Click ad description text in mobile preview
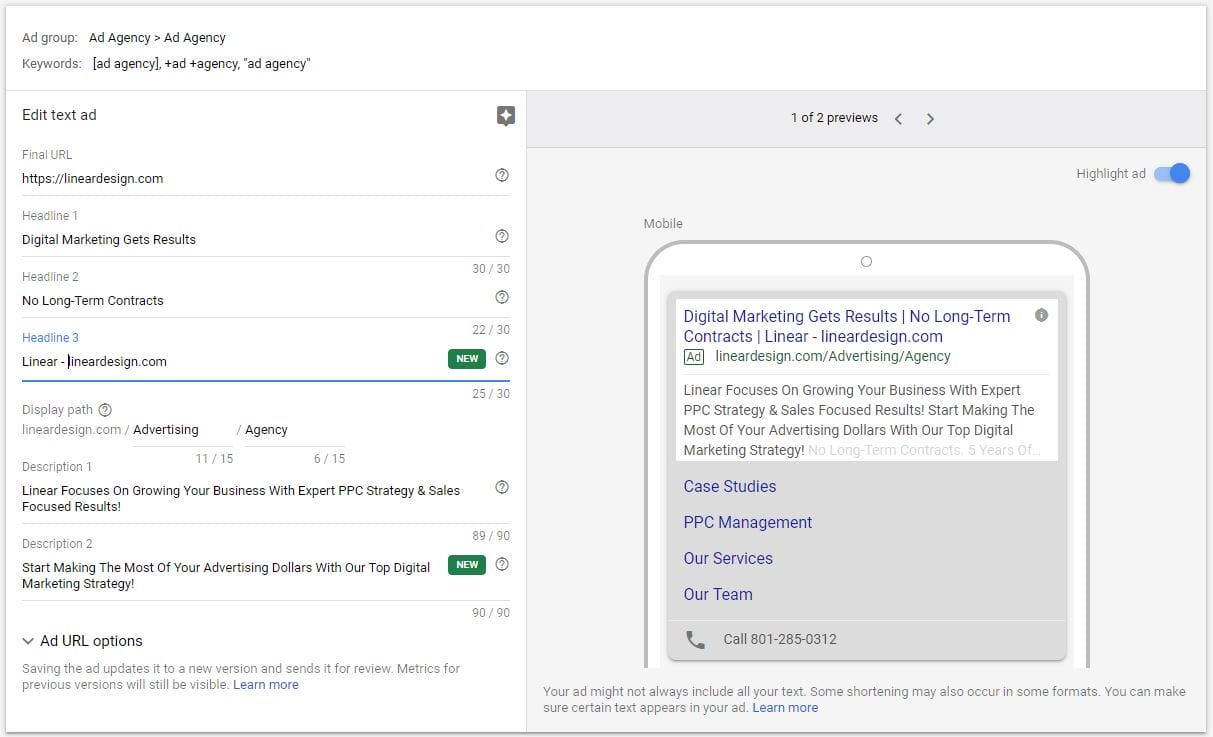This screenshot has width=1213, height=737. tap(862, 420)
